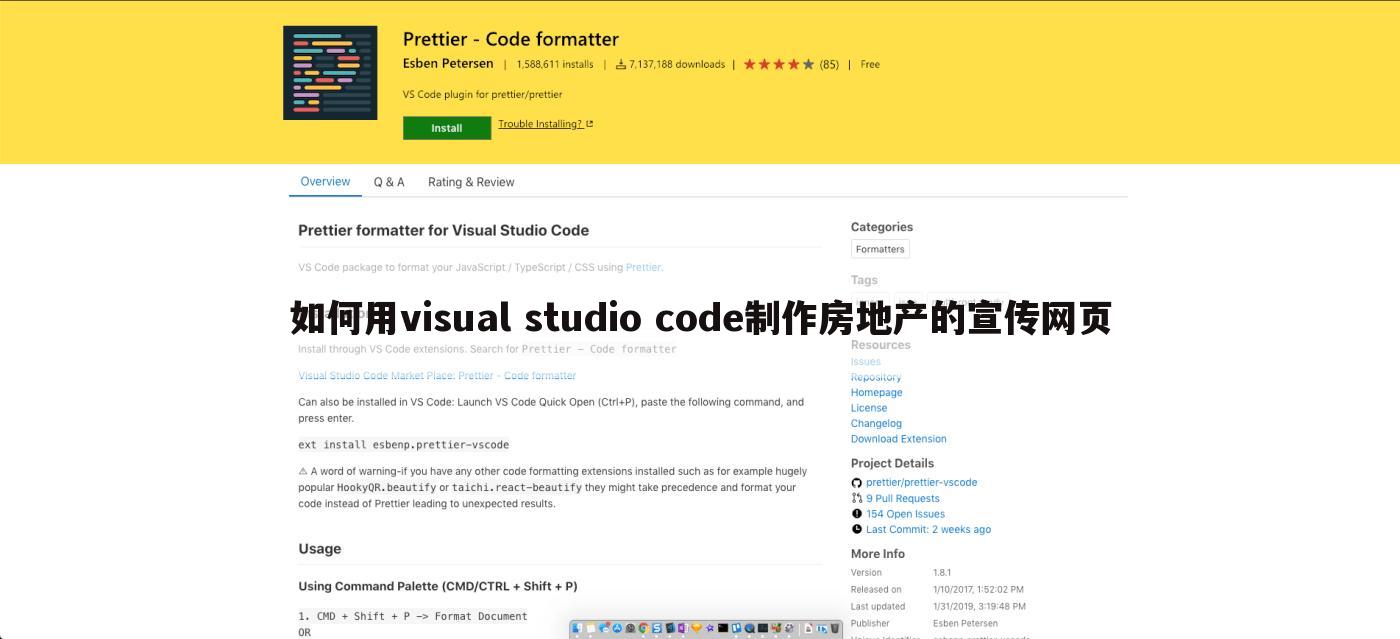Viewport: 1400px width, 639px height.
Task: Open Terminal from the Dock
Action: tap(723, 628)
